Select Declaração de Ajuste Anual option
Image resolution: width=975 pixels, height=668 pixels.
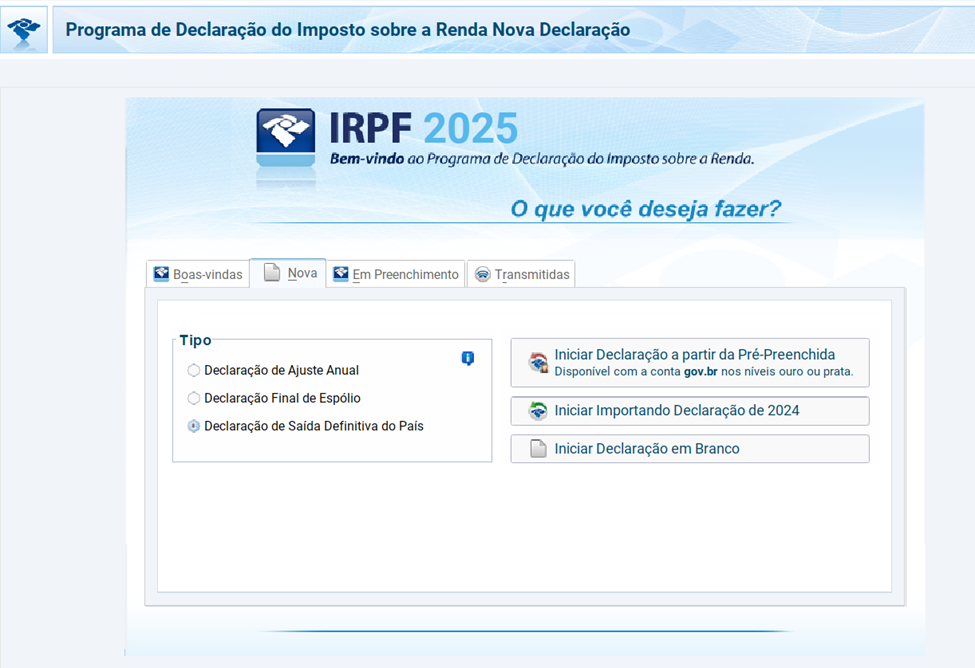(273, 370)
